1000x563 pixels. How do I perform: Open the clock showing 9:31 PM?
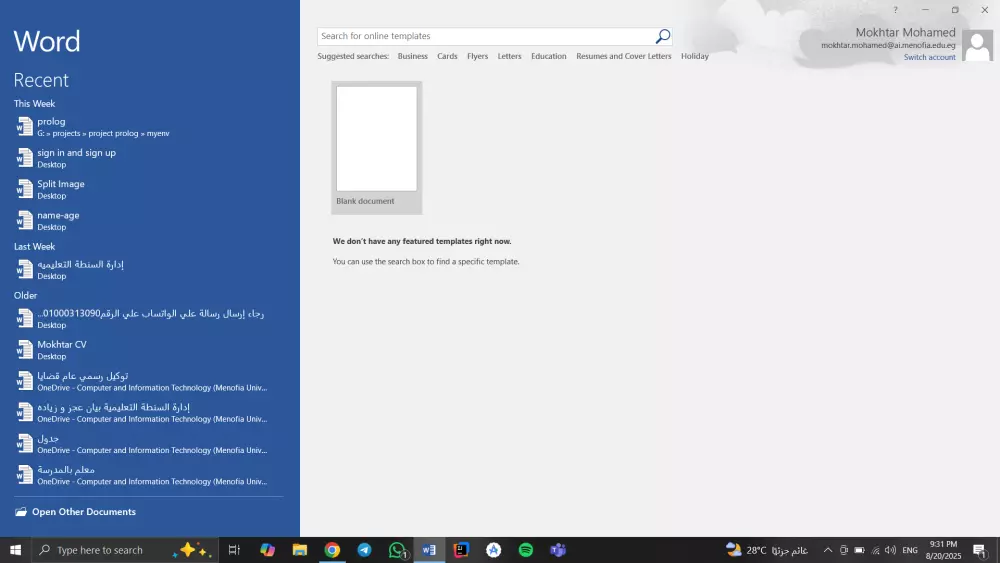(x=943, y=550)
